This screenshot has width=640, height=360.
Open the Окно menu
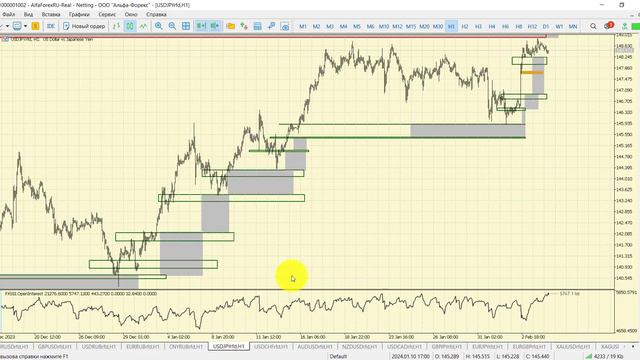point(131,14)
